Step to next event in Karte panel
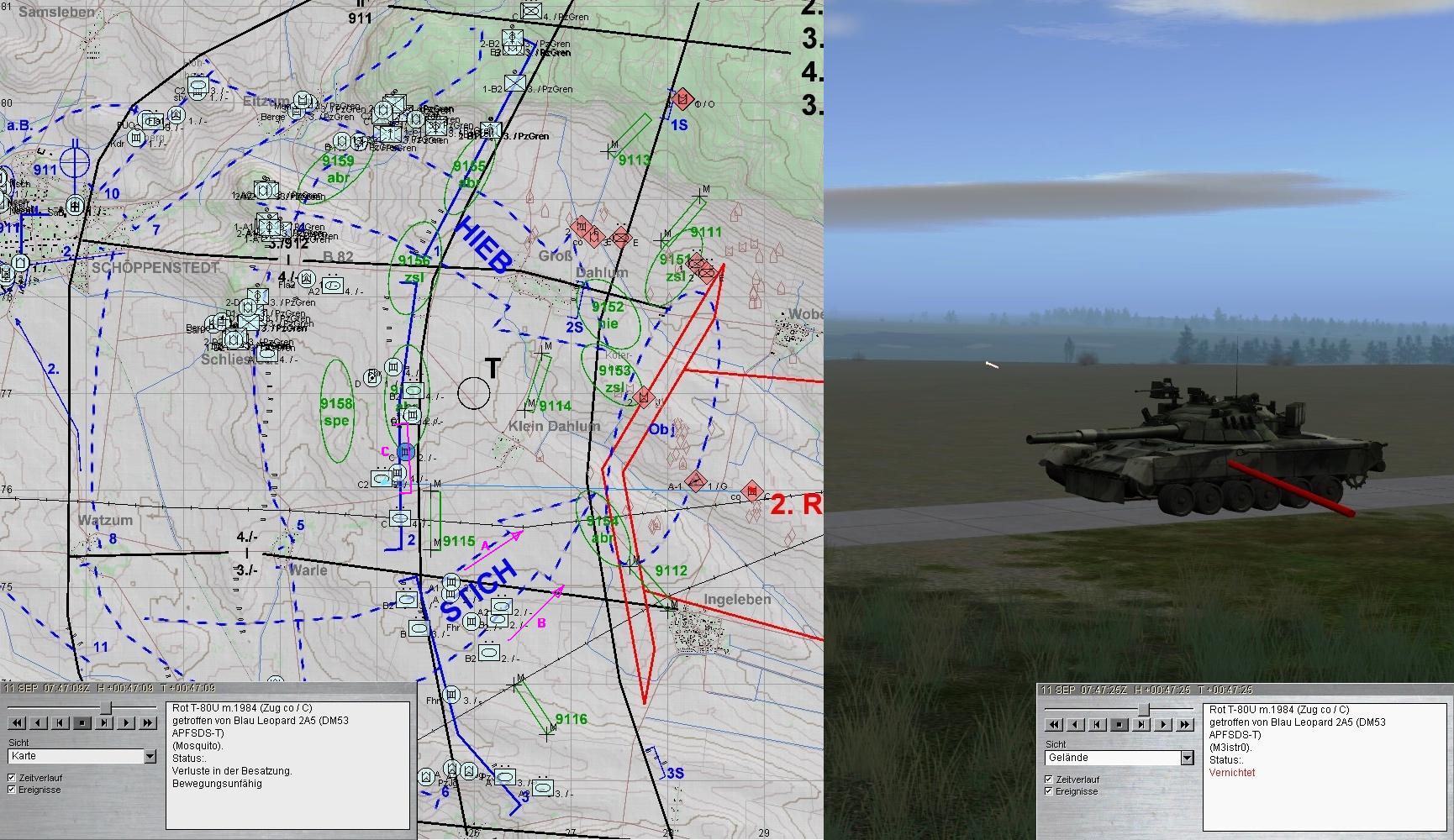1454x840 pixels. click(104, 722)
